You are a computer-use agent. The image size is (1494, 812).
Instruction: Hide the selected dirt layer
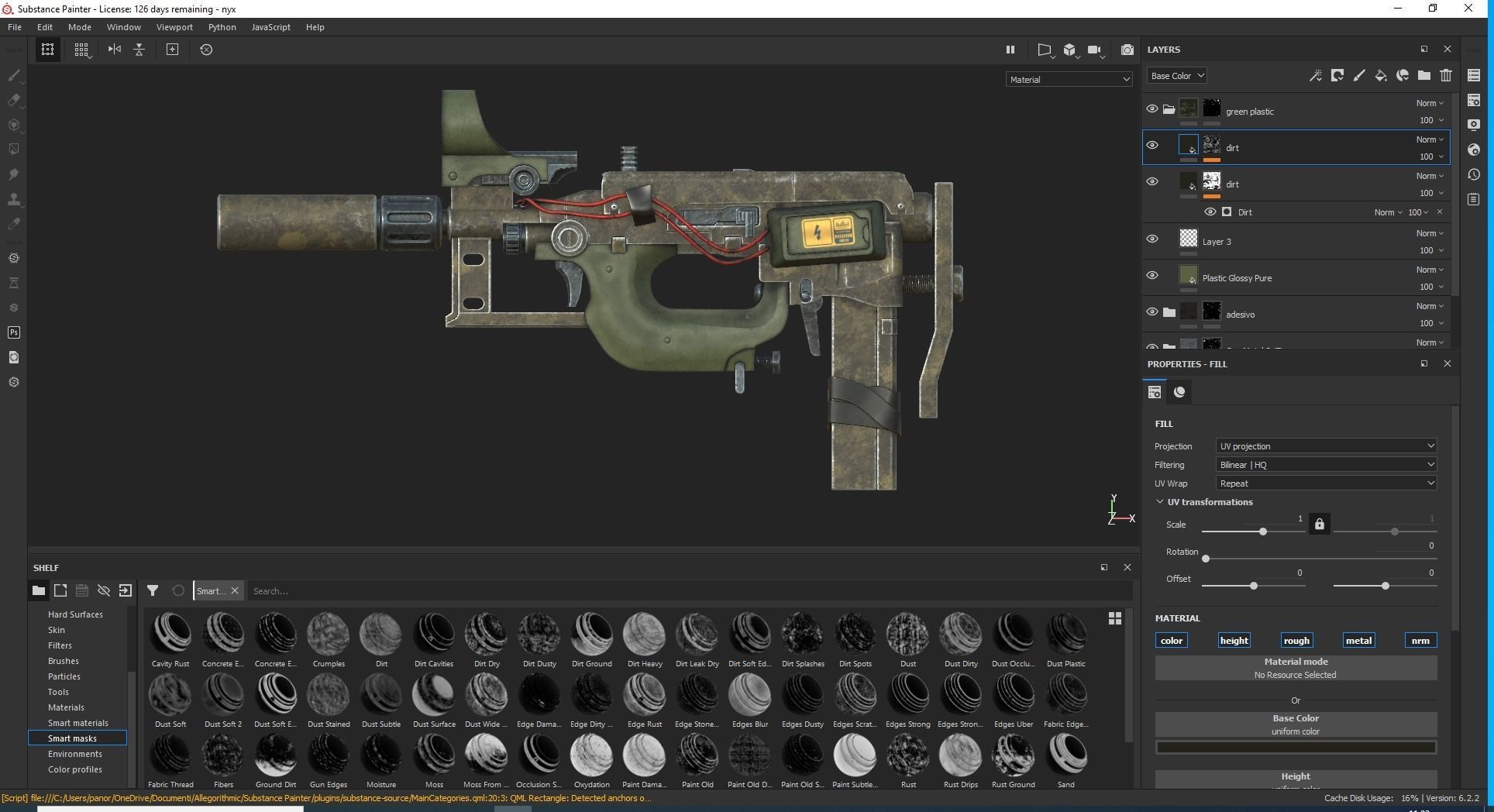1152,145
